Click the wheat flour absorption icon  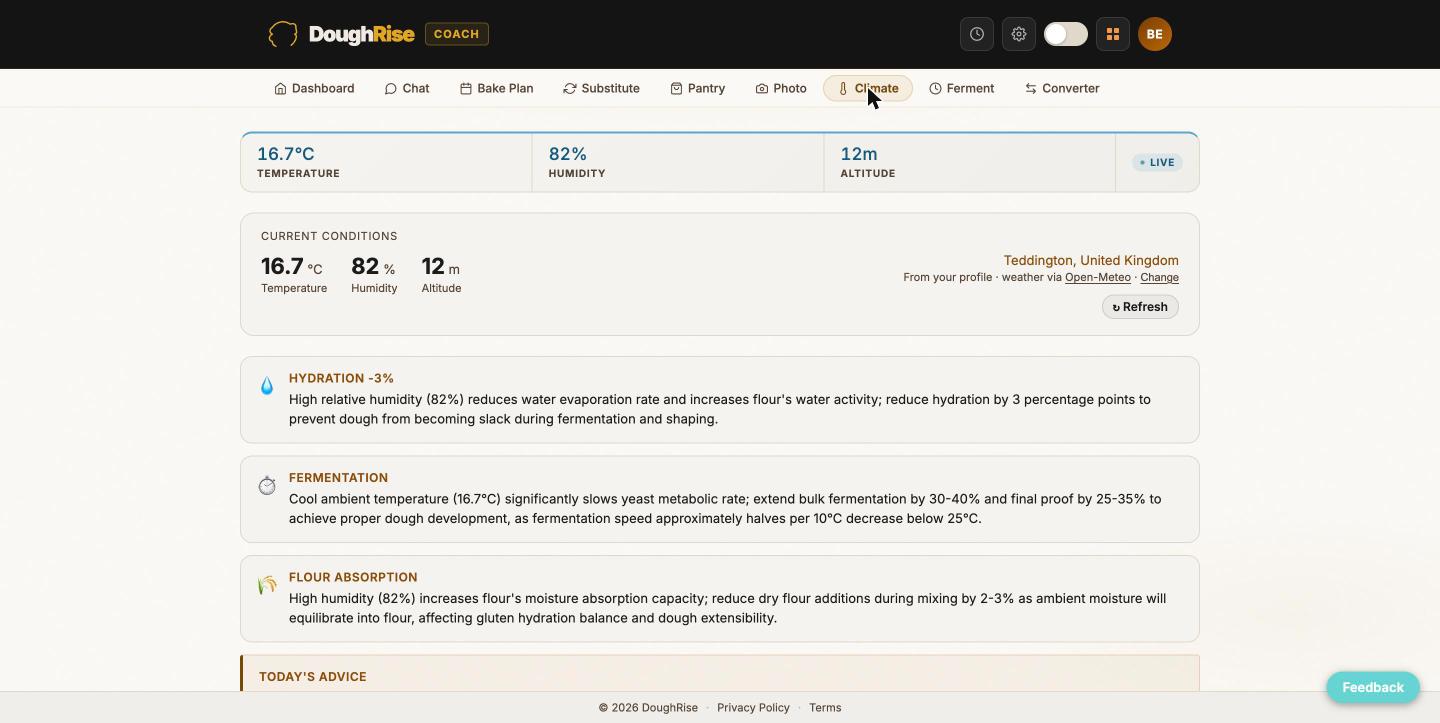point(267,585)
